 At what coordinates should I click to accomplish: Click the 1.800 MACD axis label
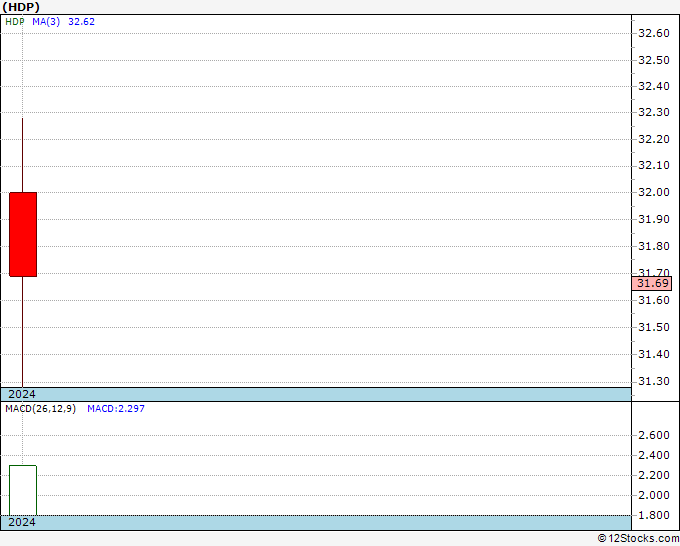pyautogui.click(x=654, y=515)
